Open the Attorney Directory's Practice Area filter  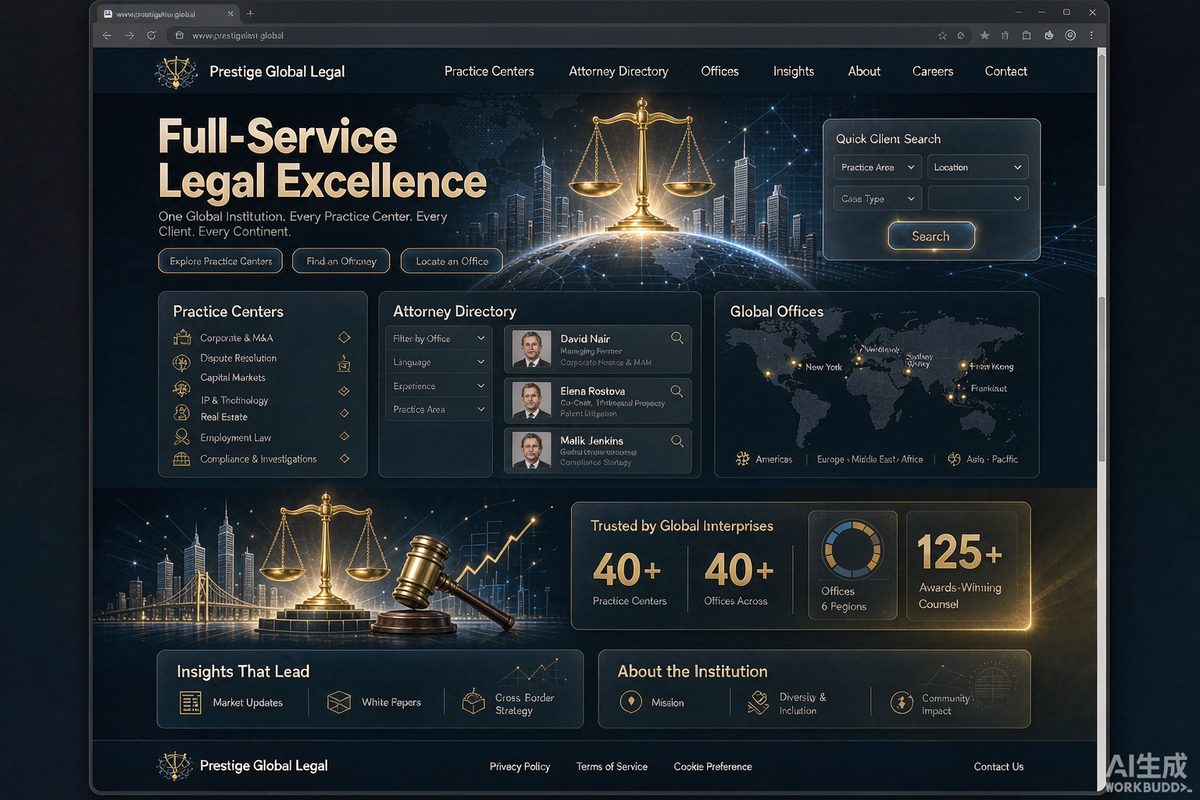[439, 409]
